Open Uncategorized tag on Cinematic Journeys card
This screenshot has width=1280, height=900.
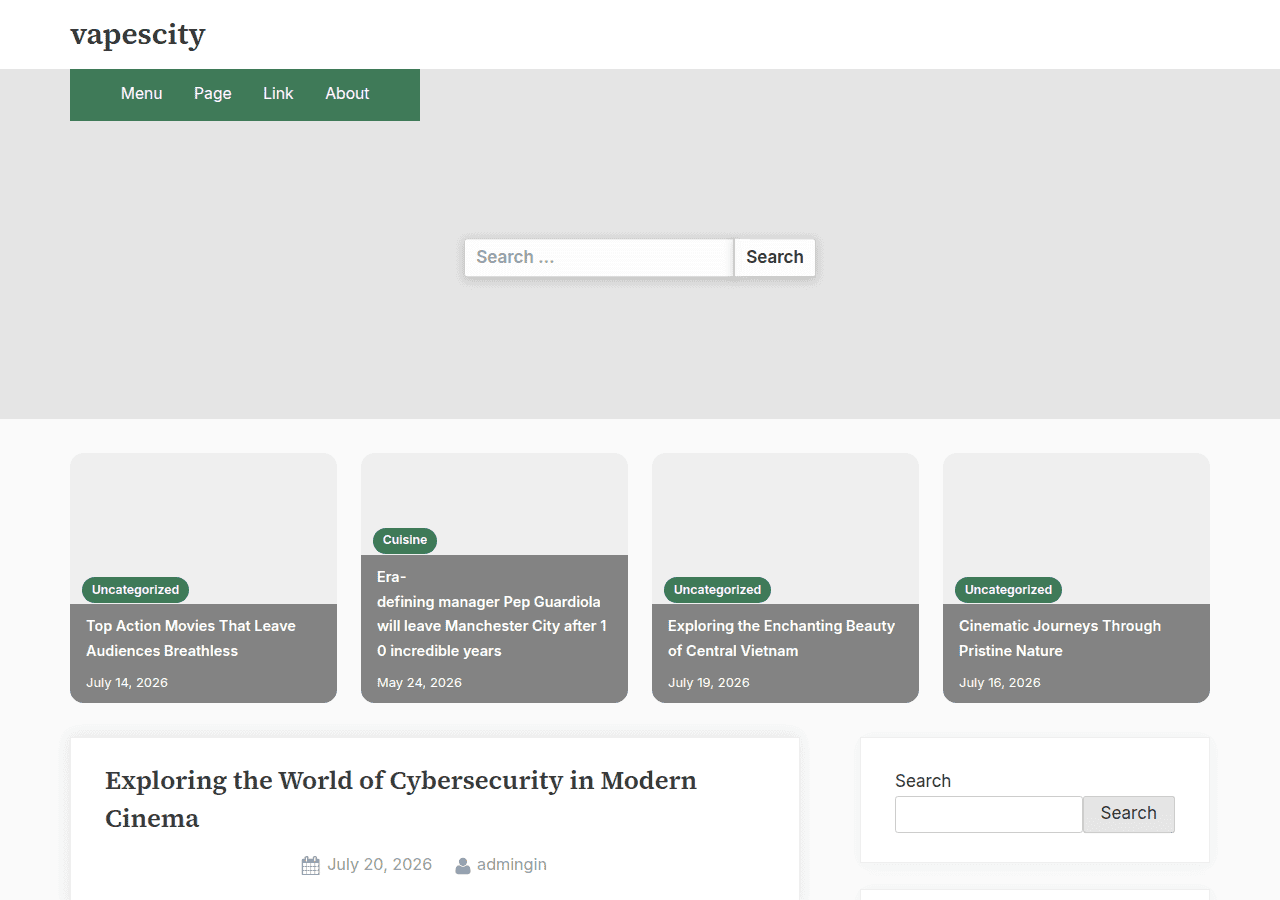coord(1009,590)
